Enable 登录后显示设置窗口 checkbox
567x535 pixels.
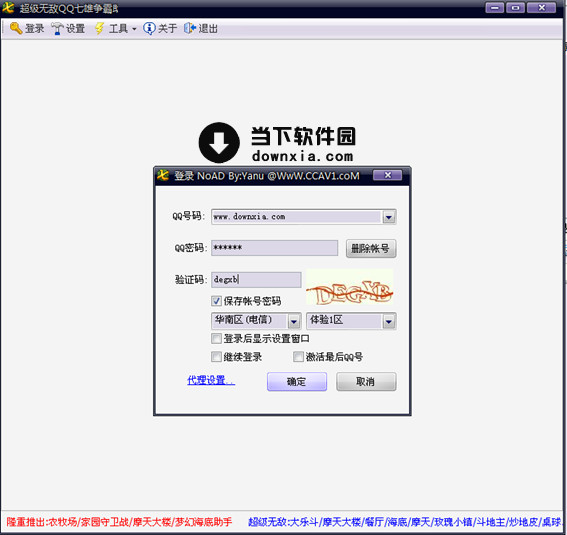pos(216,339)
